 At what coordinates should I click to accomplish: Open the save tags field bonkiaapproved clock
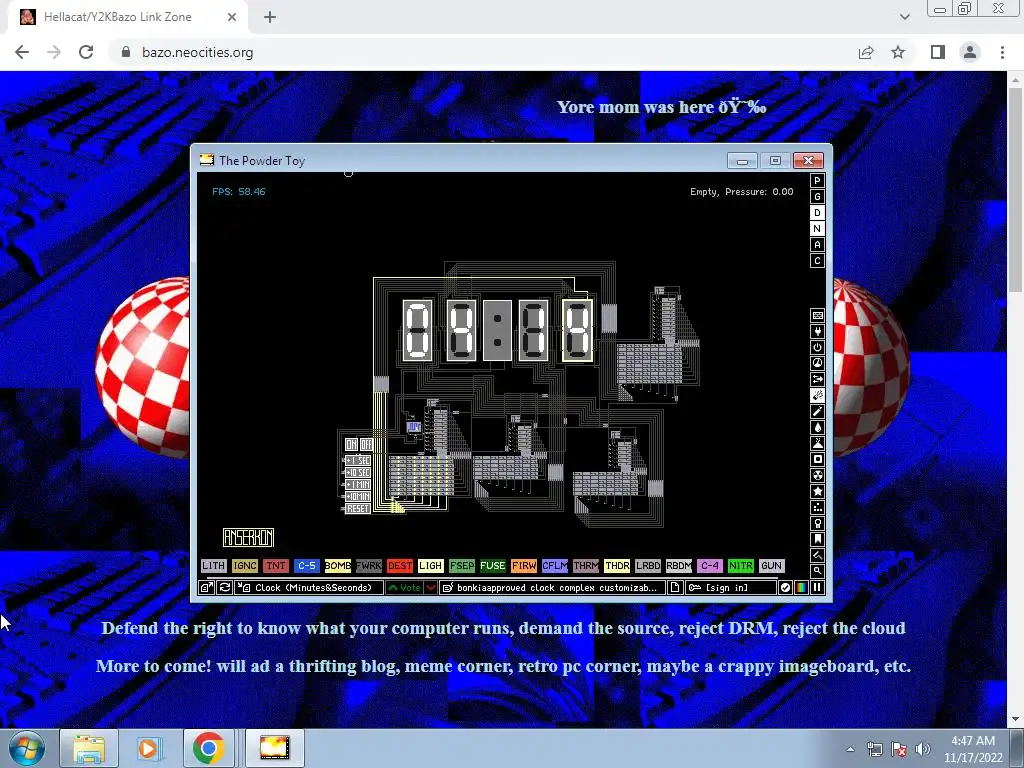tap(552, 587)
